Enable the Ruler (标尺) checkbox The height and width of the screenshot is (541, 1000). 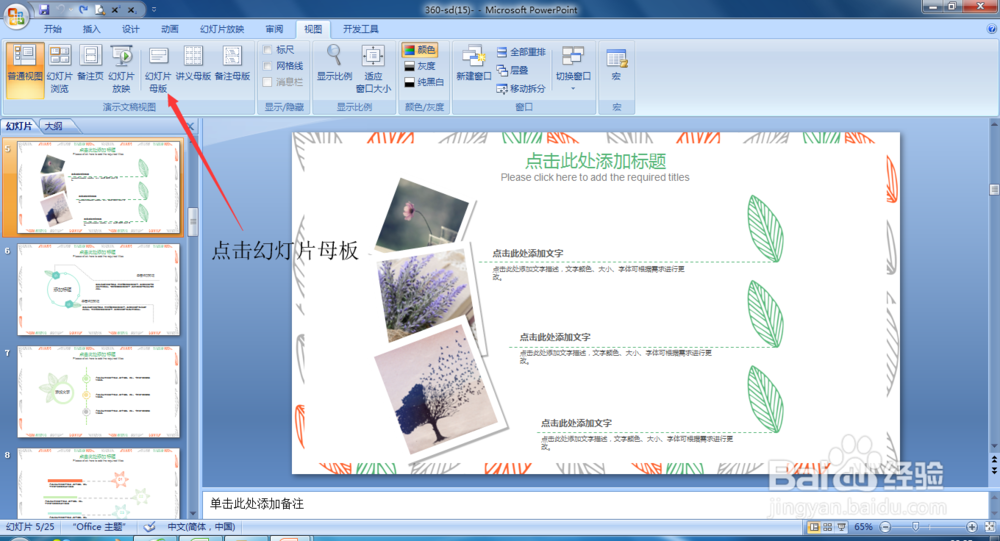[268, 50]
